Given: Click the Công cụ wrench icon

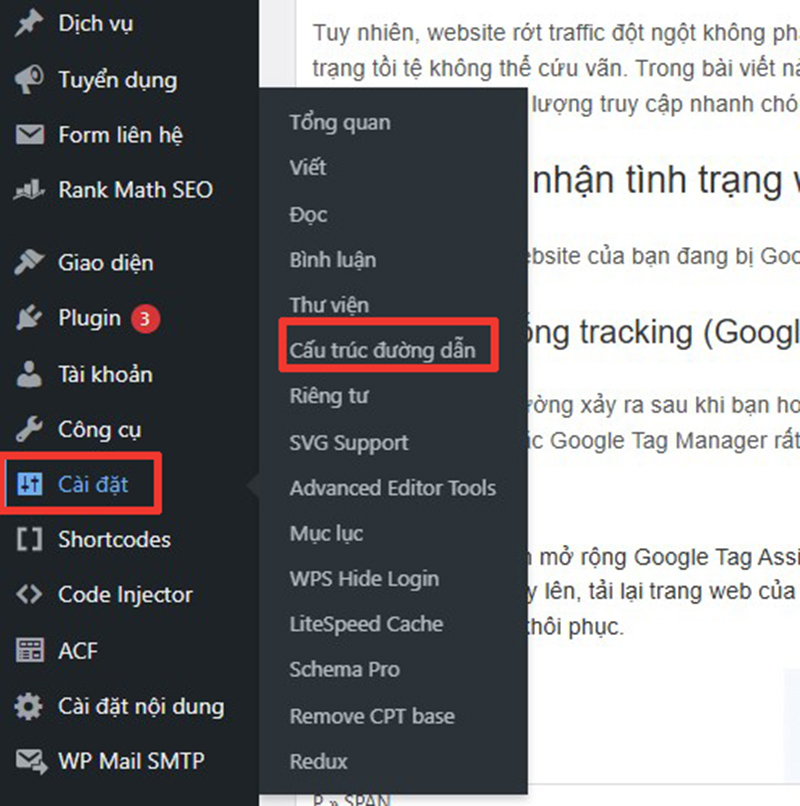Looking at the screenshot, I should coord(29,429).
